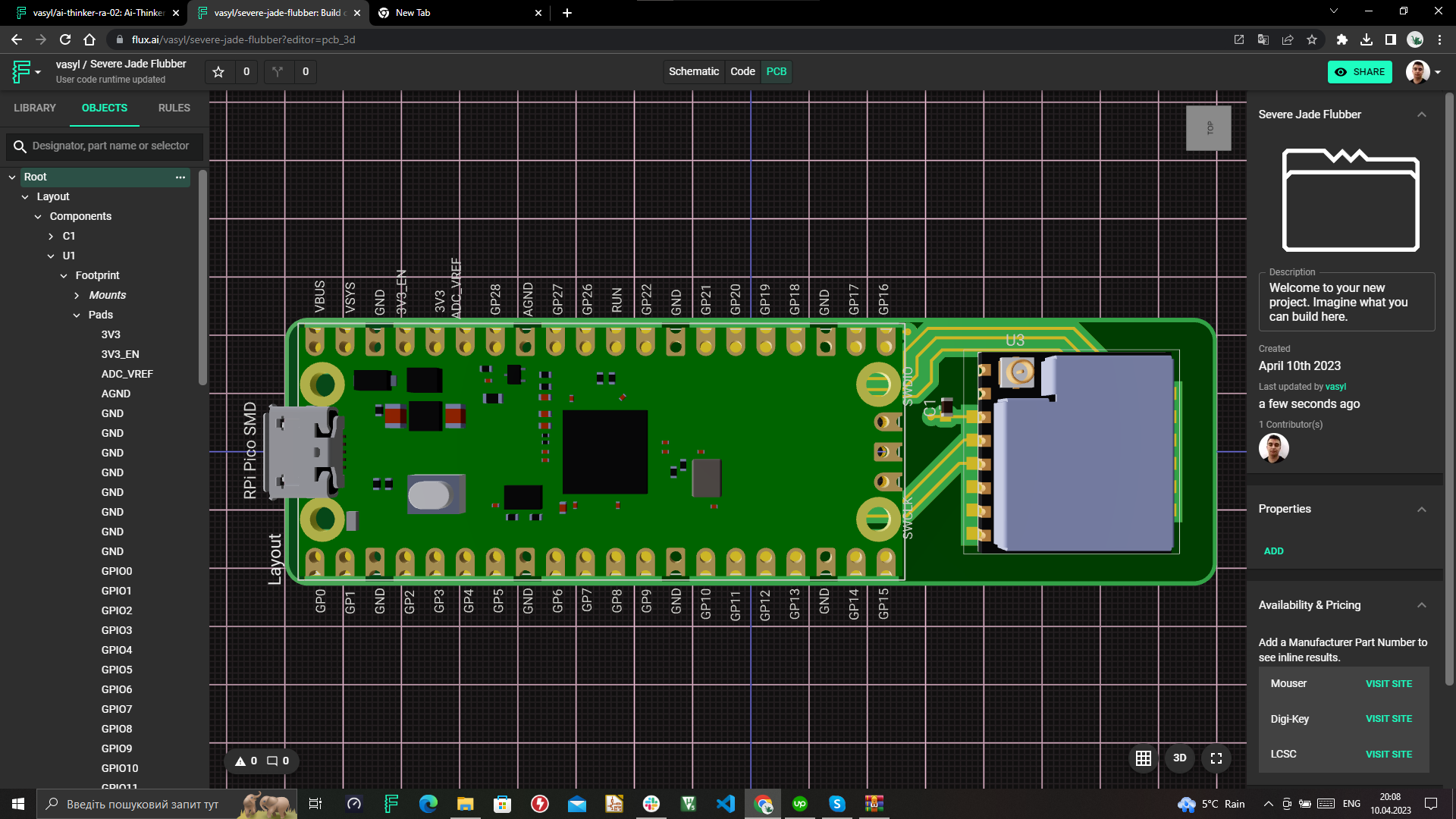1456x819 pixels.
Task: Star the Severe Jade Flubber project
Action: (x=218, y=72)
